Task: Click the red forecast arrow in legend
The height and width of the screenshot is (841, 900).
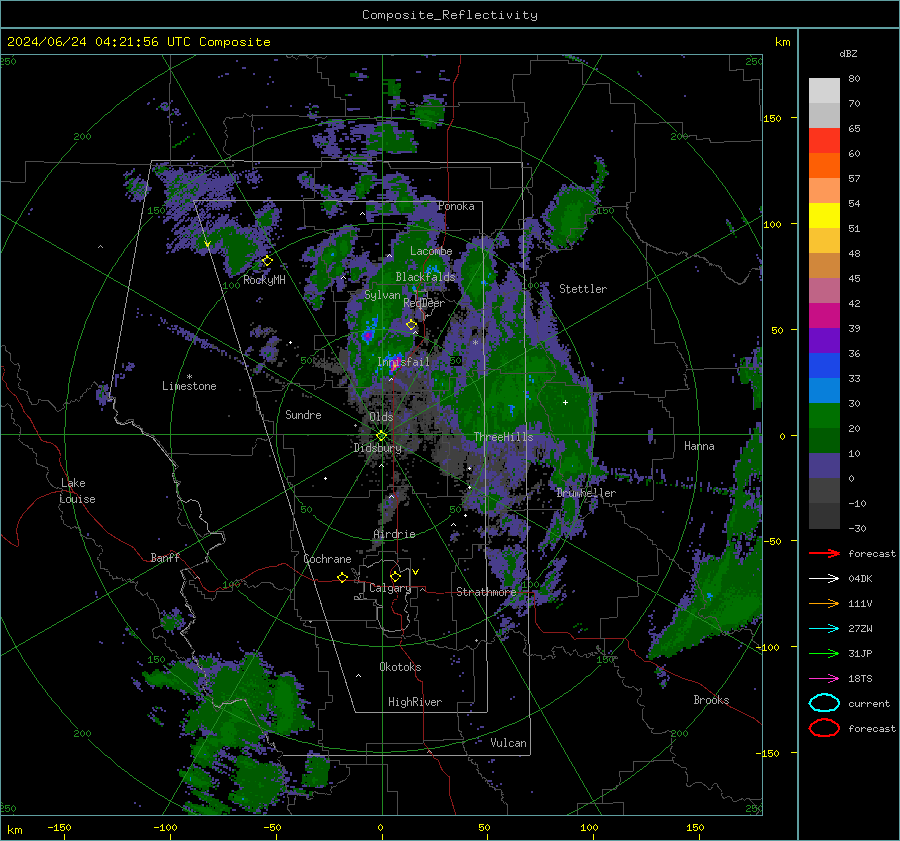Action: 824,553
